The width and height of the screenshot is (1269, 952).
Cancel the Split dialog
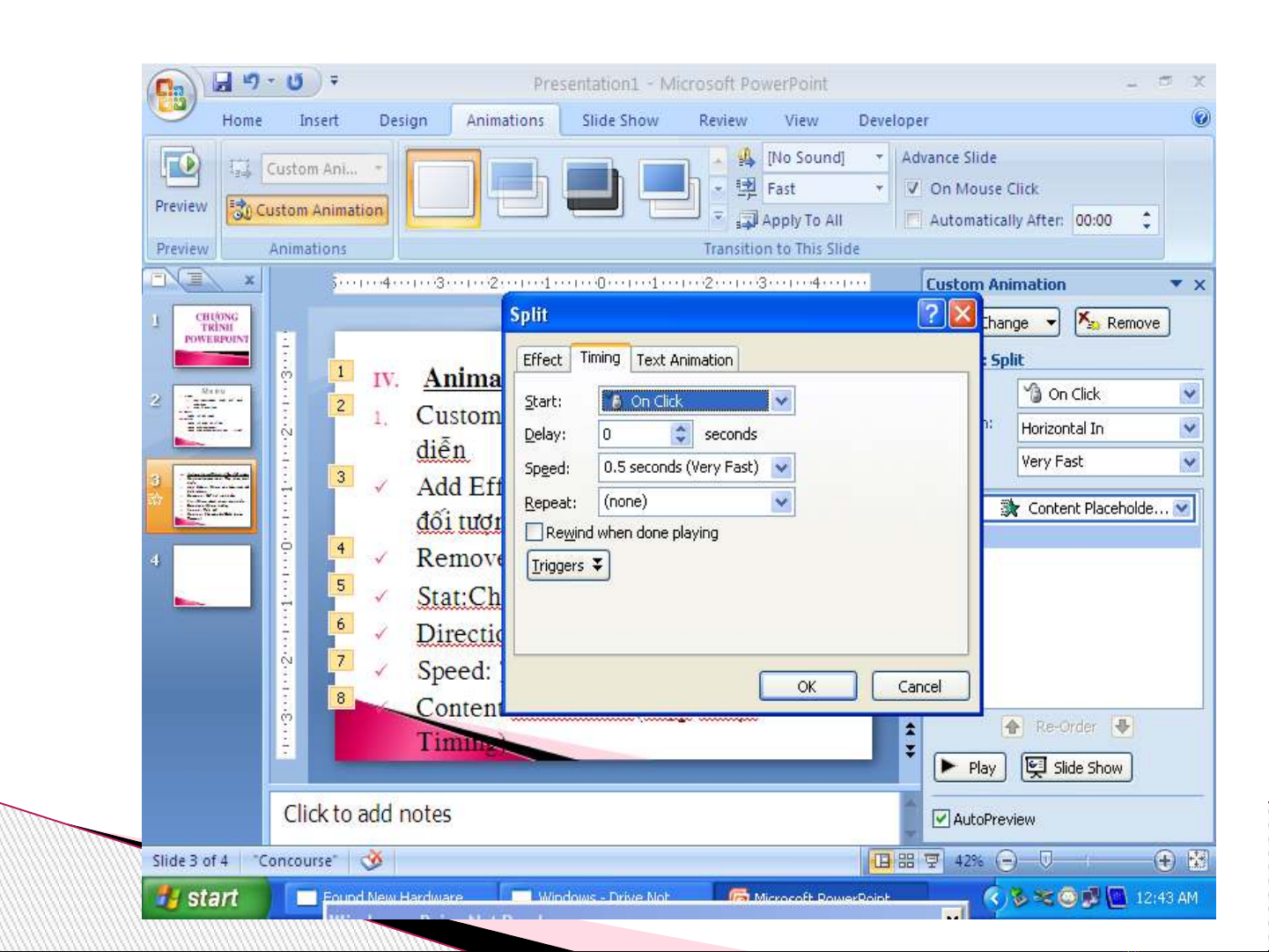(x=920, y=686)
